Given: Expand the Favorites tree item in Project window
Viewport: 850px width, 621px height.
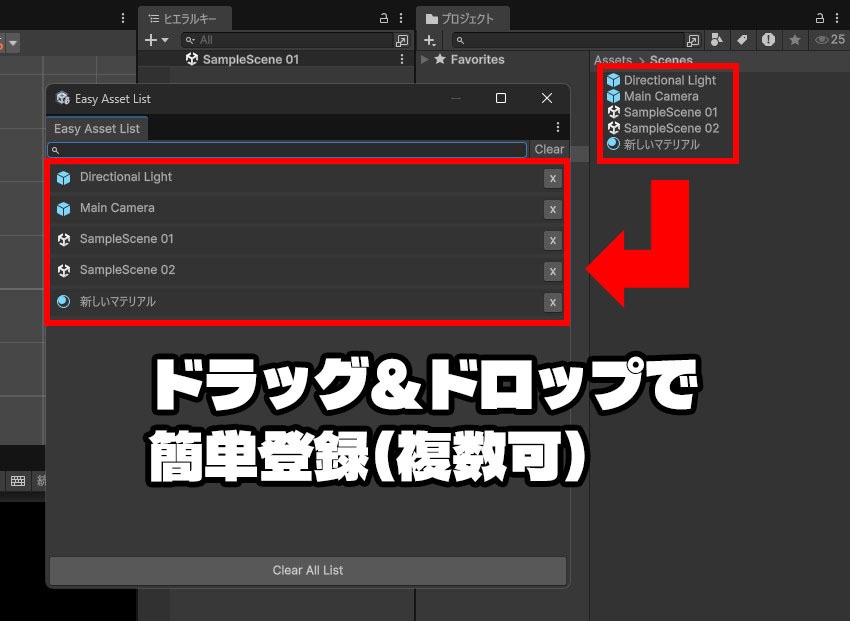Looking at the screenshot, I should pyautogui.click(x=424, y=60).
